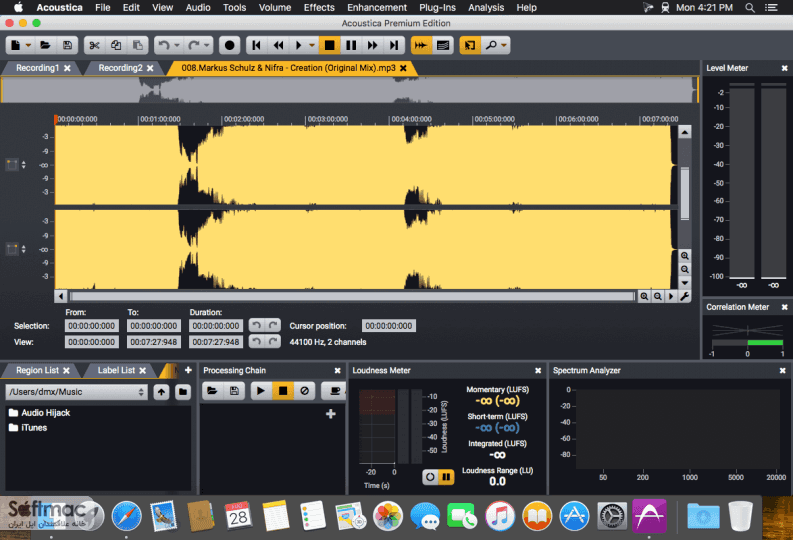Reset the Loudness Meter

tap(430, 477)
